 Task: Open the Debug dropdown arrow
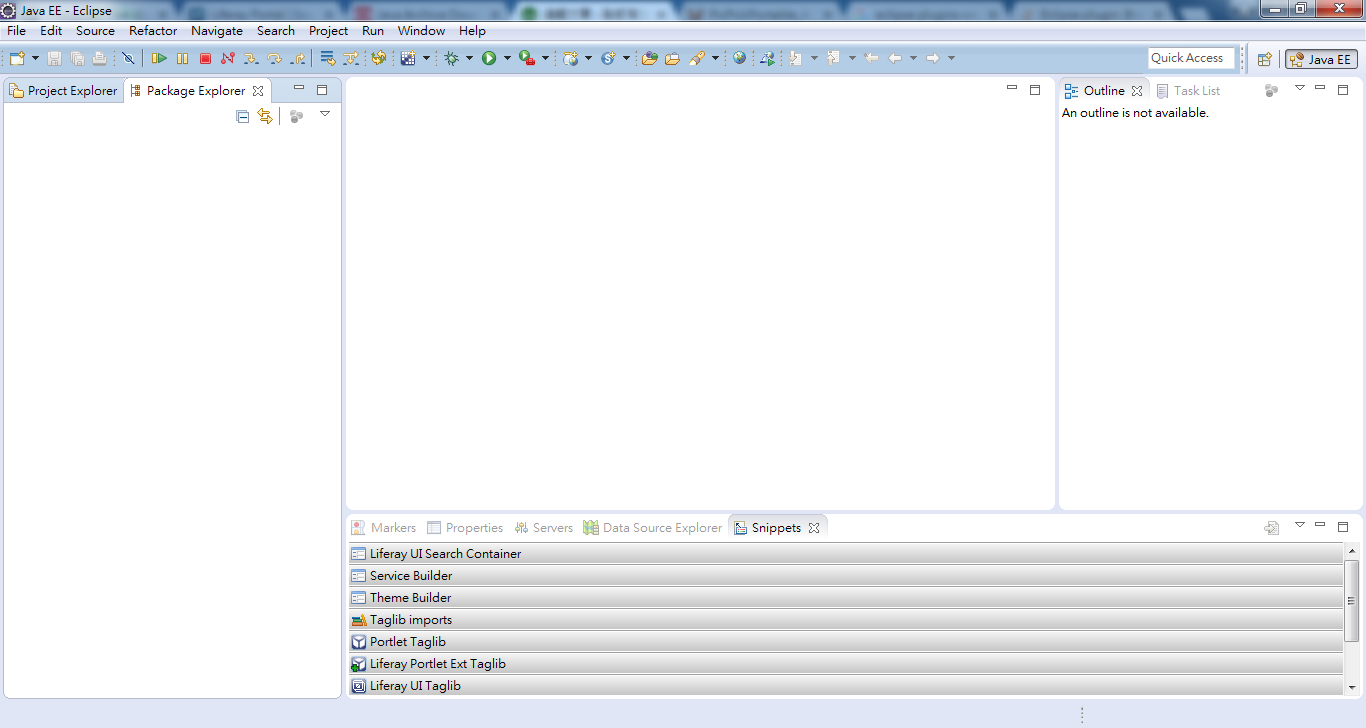point(469,58)
